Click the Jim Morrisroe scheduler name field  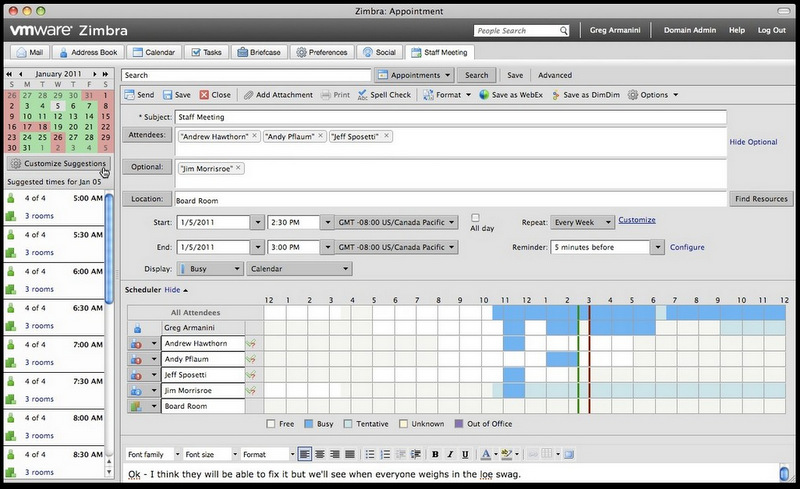point(203,390)
